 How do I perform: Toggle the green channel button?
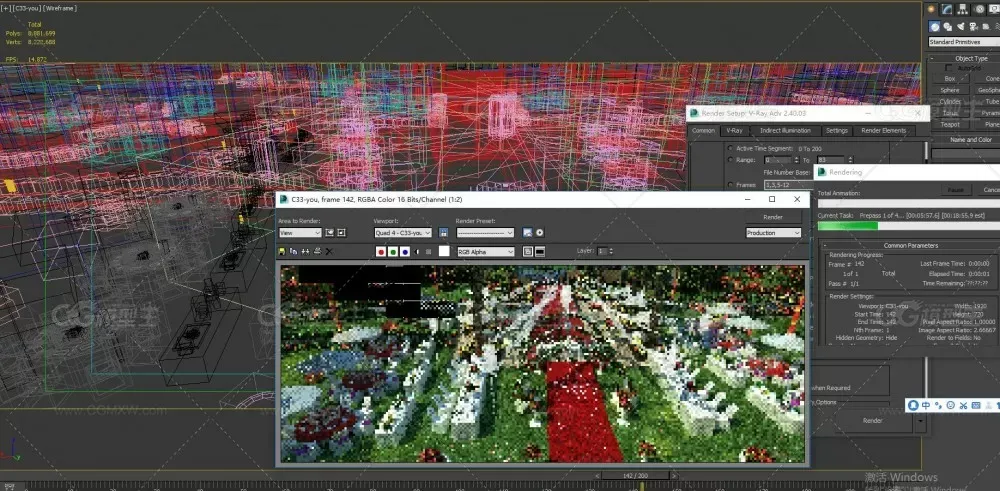(393, 252)
